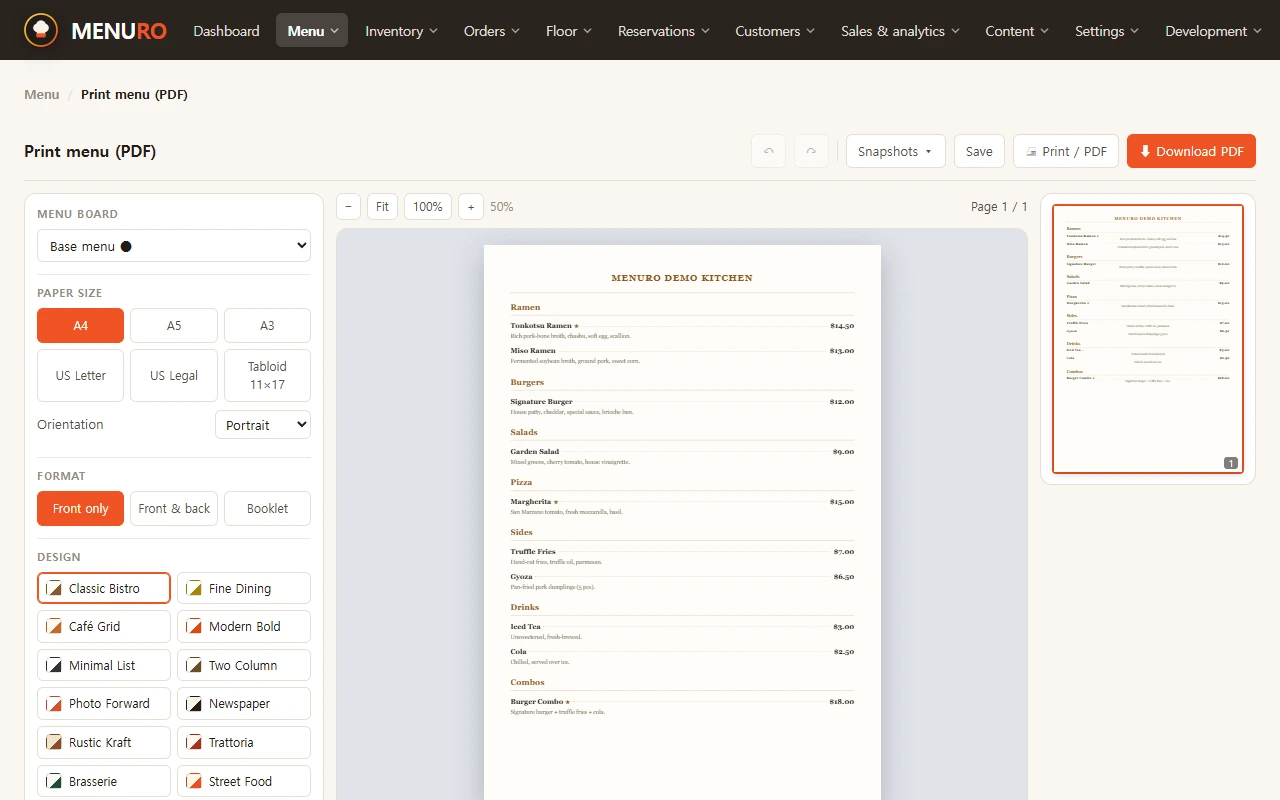The image size is (1280, 800).
Task: Click the Tonkotsu Ramen item in preview
Action: [682, 330]
